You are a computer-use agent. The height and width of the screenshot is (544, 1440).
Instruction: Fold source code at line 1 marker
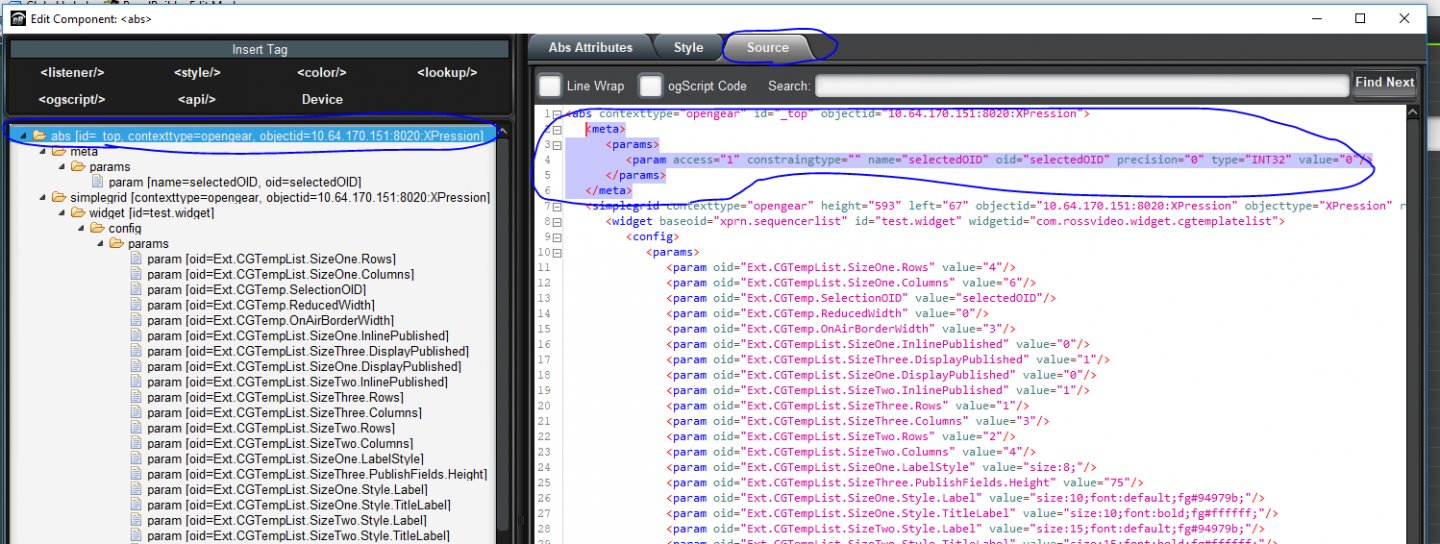tap(557, 113)
